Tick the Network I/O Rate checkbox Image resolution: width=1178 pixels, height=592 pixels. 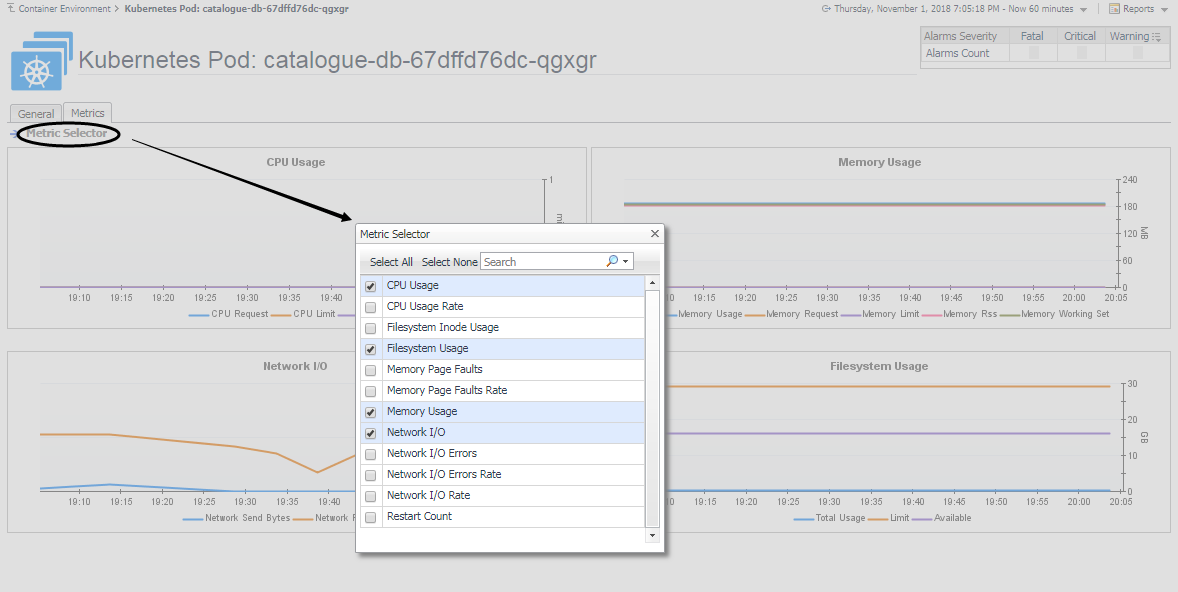tap(370, 497)
